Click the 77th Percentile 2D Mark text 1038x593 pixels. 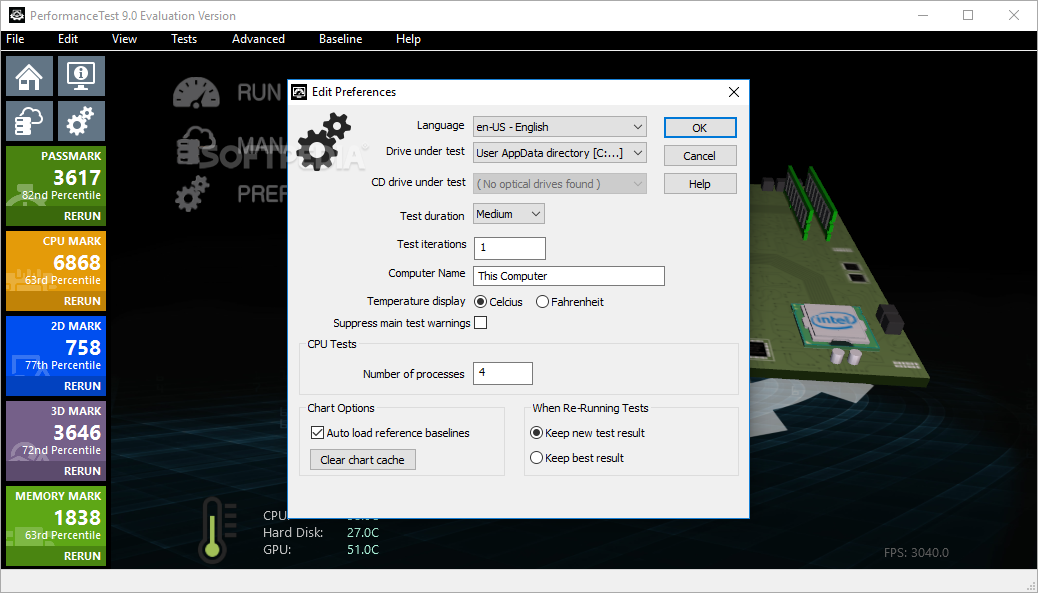[63, 365]
